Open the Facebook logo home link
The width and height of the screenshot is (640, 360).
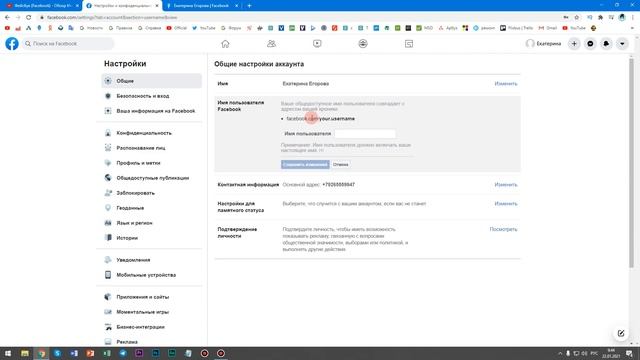12,44
